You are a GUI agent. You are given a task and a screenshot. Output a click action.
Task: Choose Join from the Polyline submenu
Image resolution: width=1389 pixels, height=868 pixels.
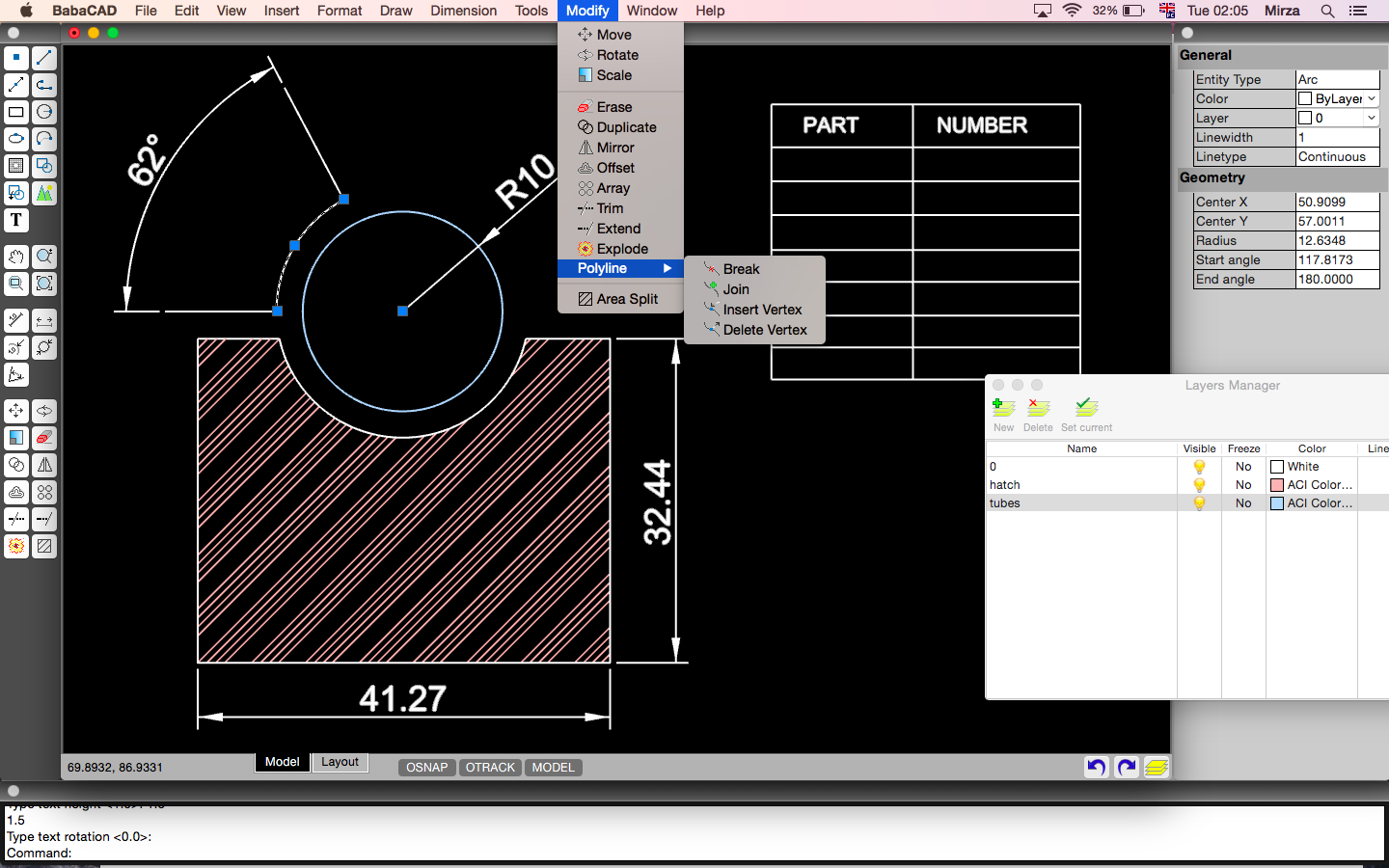pyautogui.click(x=734, y=288)
